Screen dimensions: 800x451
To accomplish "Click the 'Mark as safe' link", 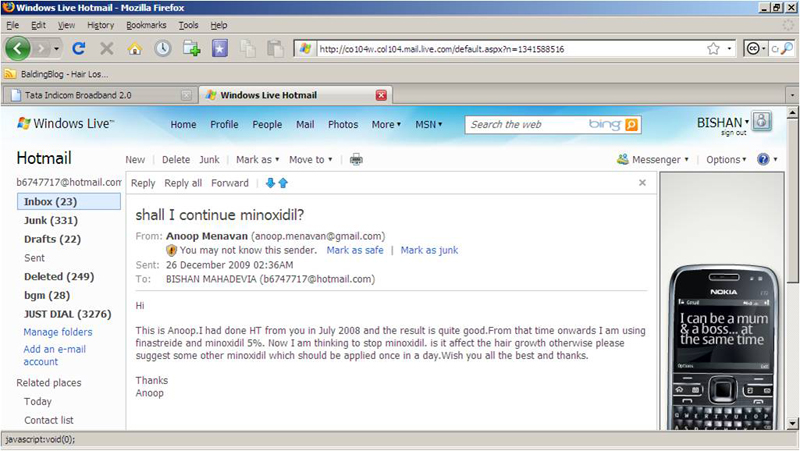I will click(354, 250).
